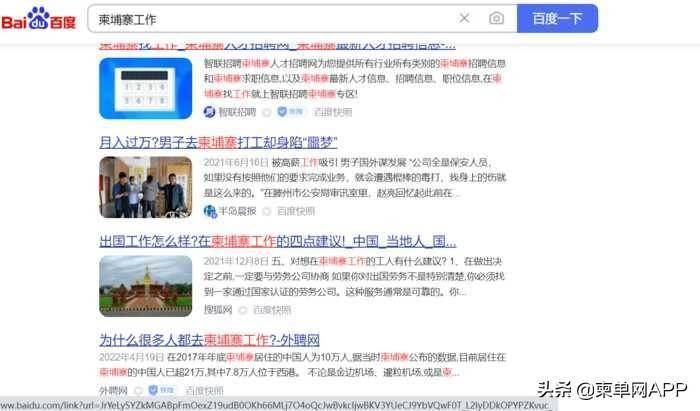Clear the search box with the X icon

click(464, 18)
